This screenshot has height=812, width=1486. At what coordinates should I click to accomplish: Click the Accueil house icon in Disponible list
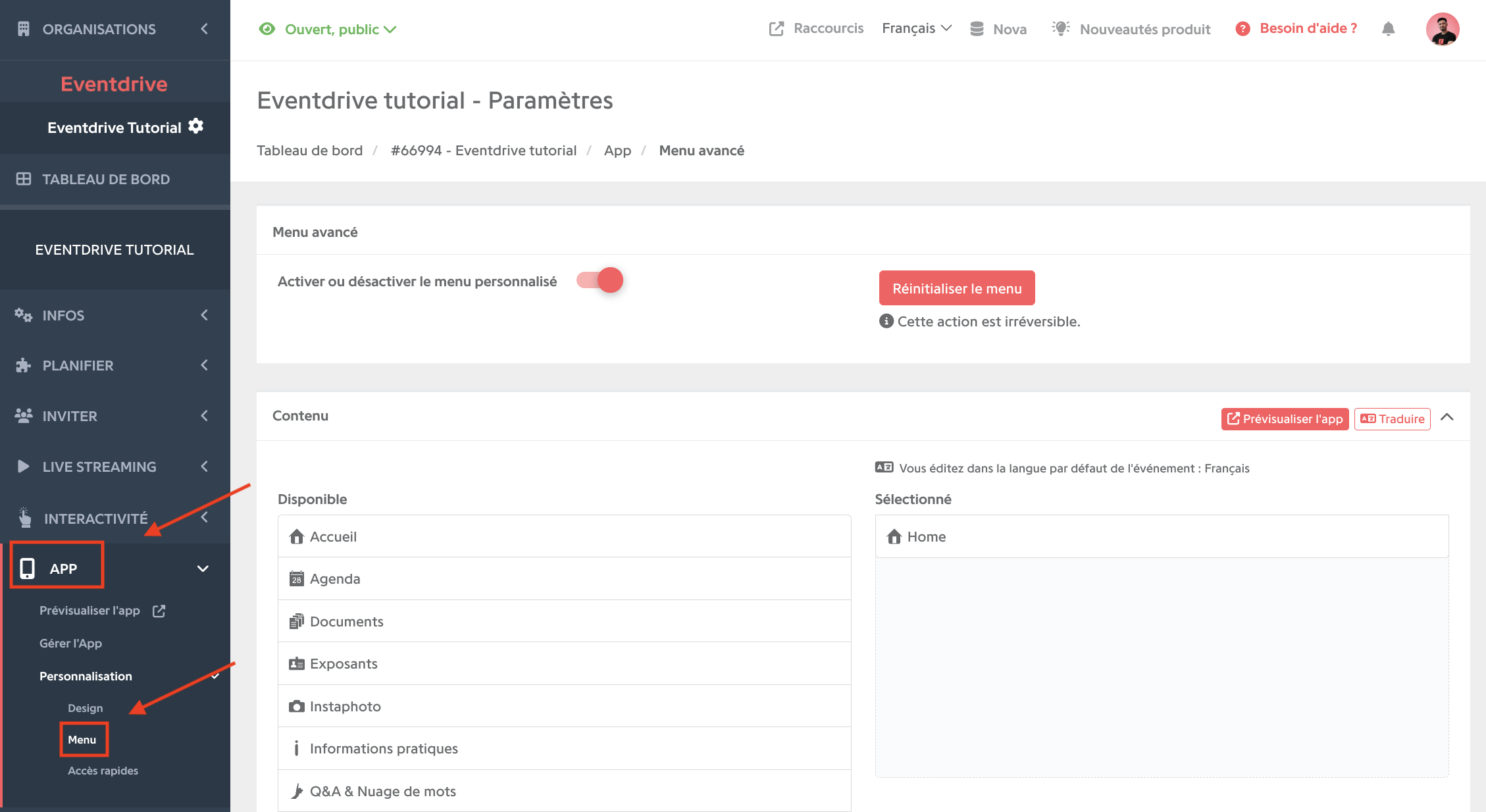coord(297,536)
